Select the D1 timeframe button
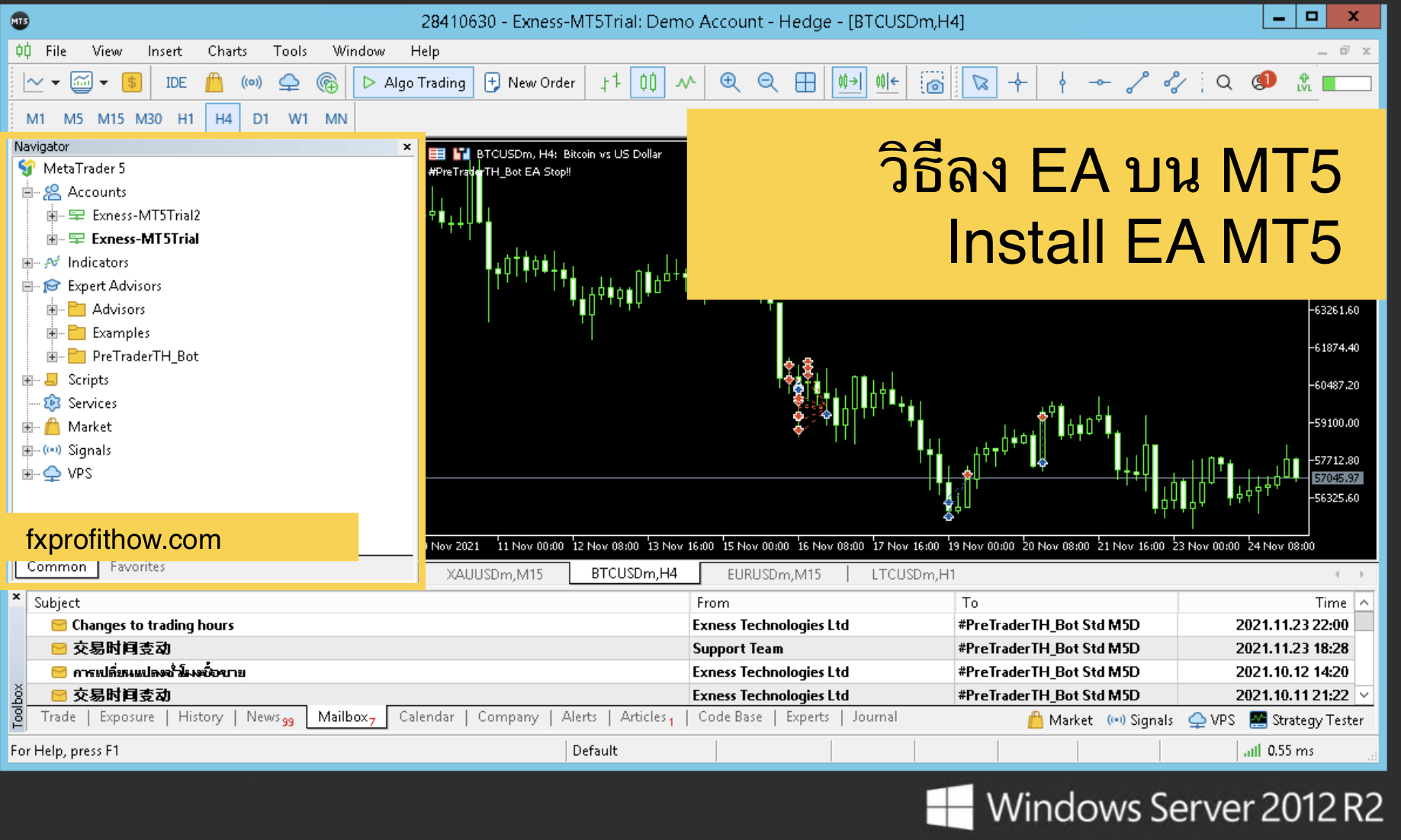Image resolution: width=1401 pixels, height=840 pixels. point(261,119)
